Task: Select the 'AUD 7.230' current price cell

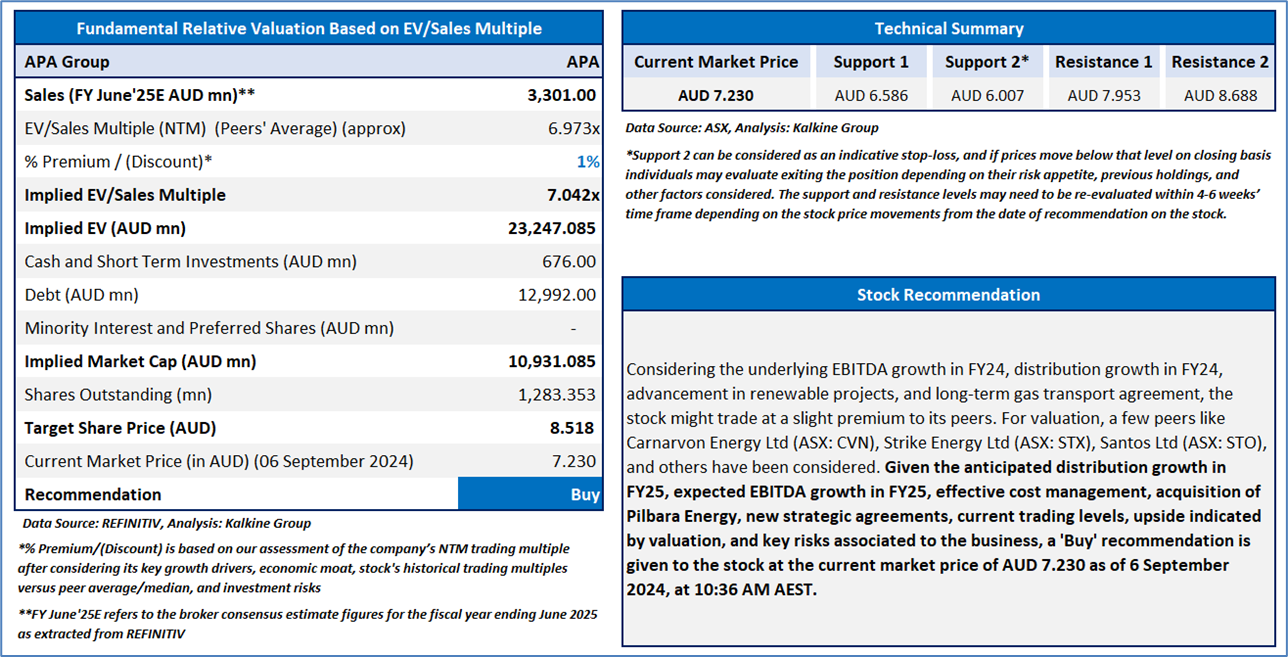Action: click(x=716, y=96)
